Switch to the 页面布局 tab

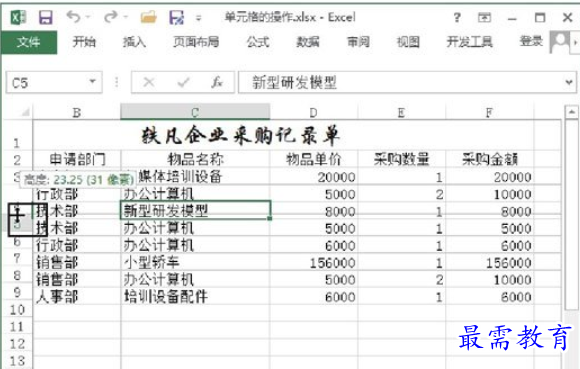(196, 42)
